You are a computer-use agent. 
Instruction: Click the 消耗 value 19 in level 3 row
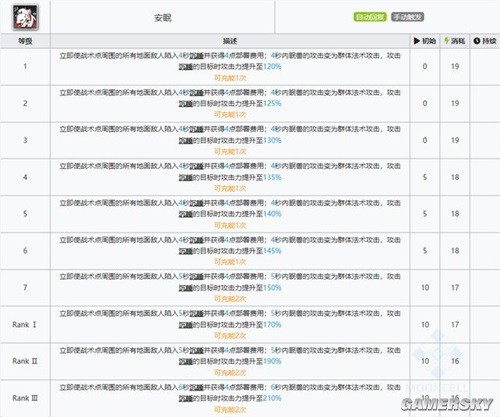455,140
